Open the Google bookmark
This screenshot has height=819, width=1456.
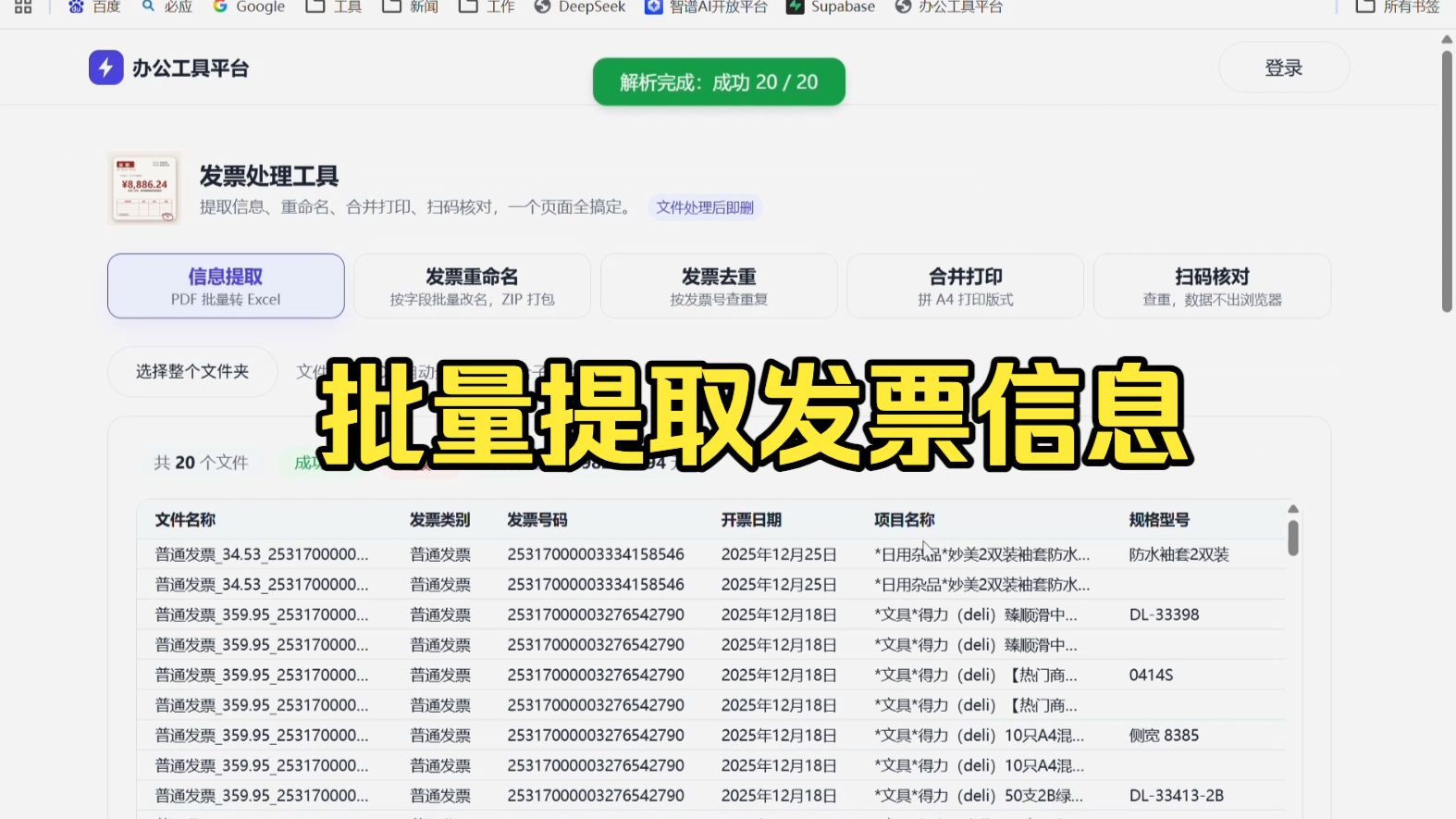pos(248,6)
